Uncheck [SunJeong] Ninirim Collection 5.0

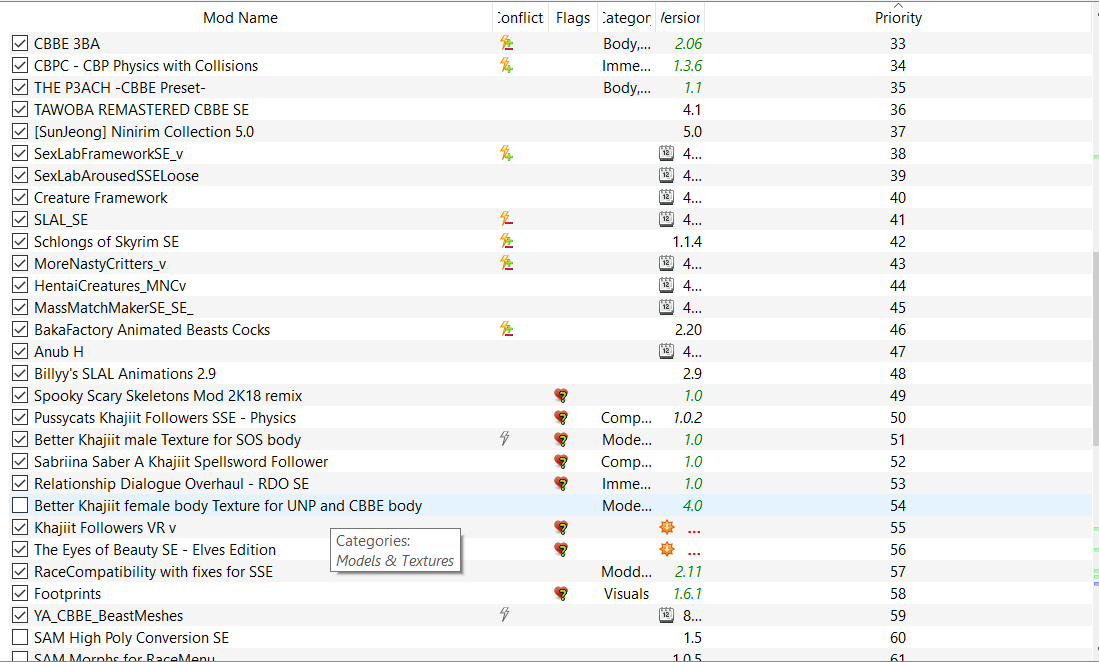coord(20,132)
